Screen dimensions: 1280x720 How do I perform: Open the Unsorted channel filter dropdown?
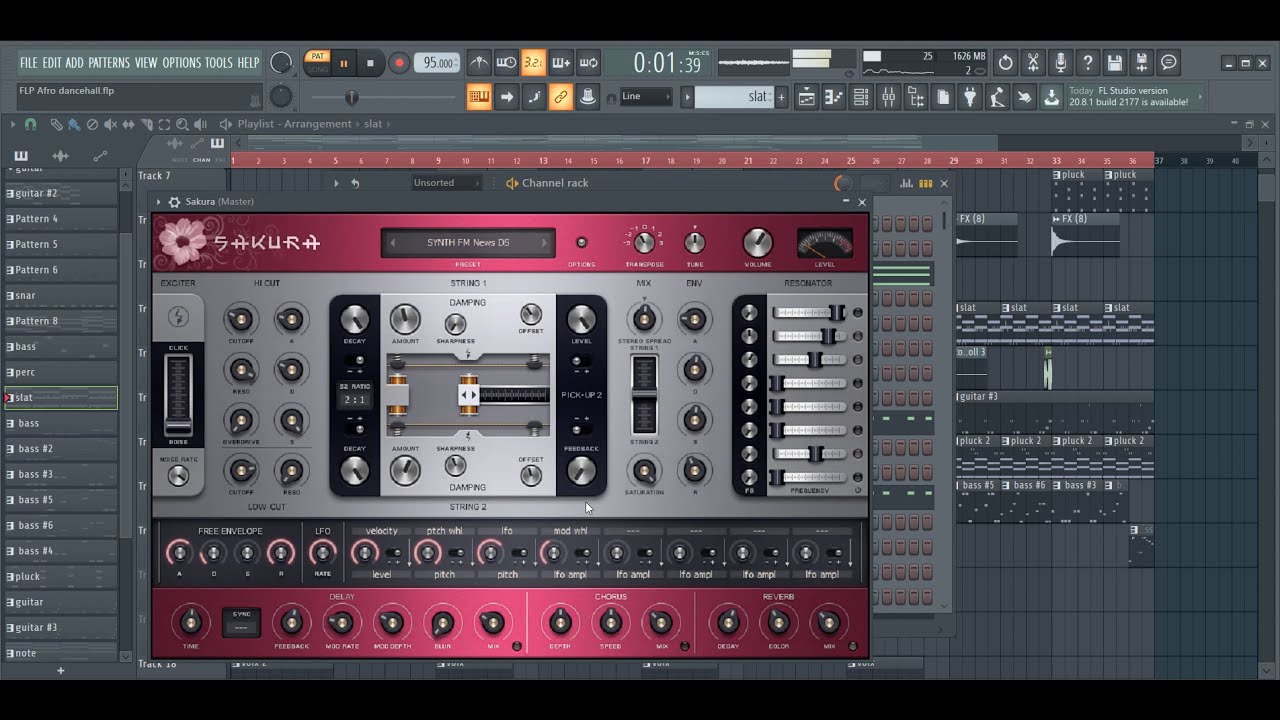pos(446,183)
